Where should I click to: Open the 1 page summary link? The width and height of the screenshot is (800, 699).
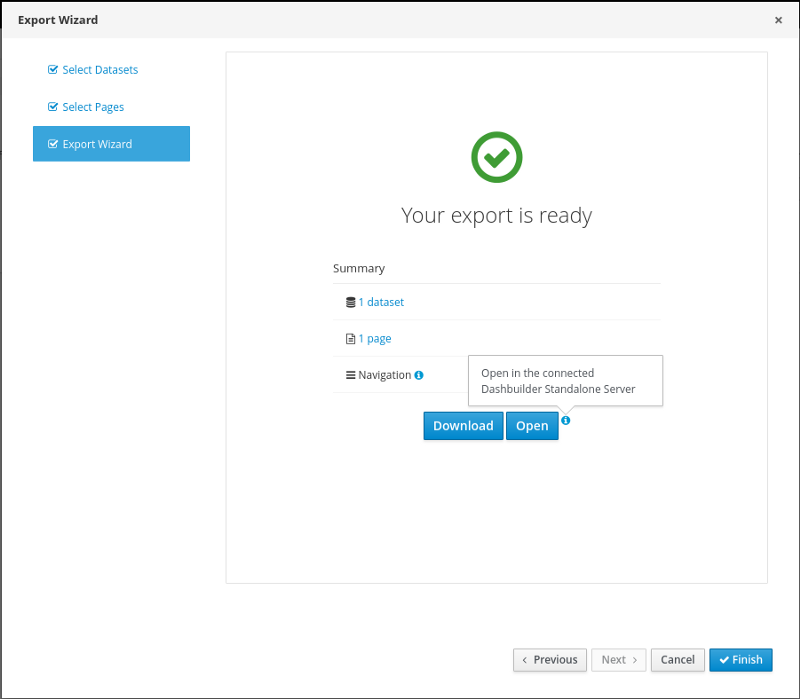point(375,339)
